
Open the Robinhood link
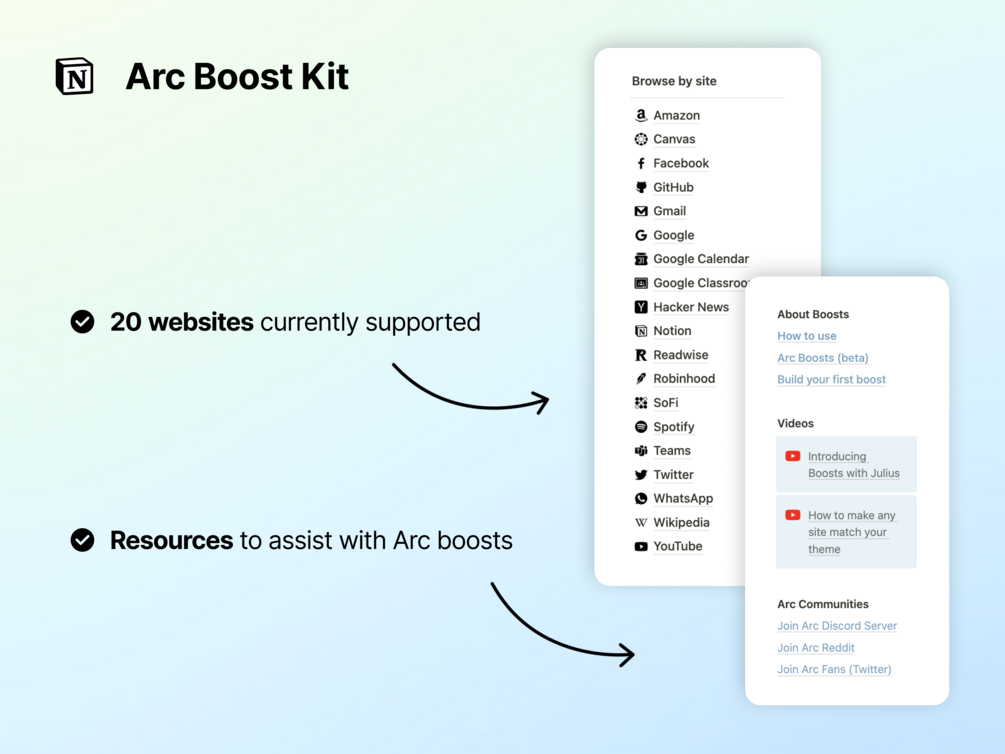684,379
